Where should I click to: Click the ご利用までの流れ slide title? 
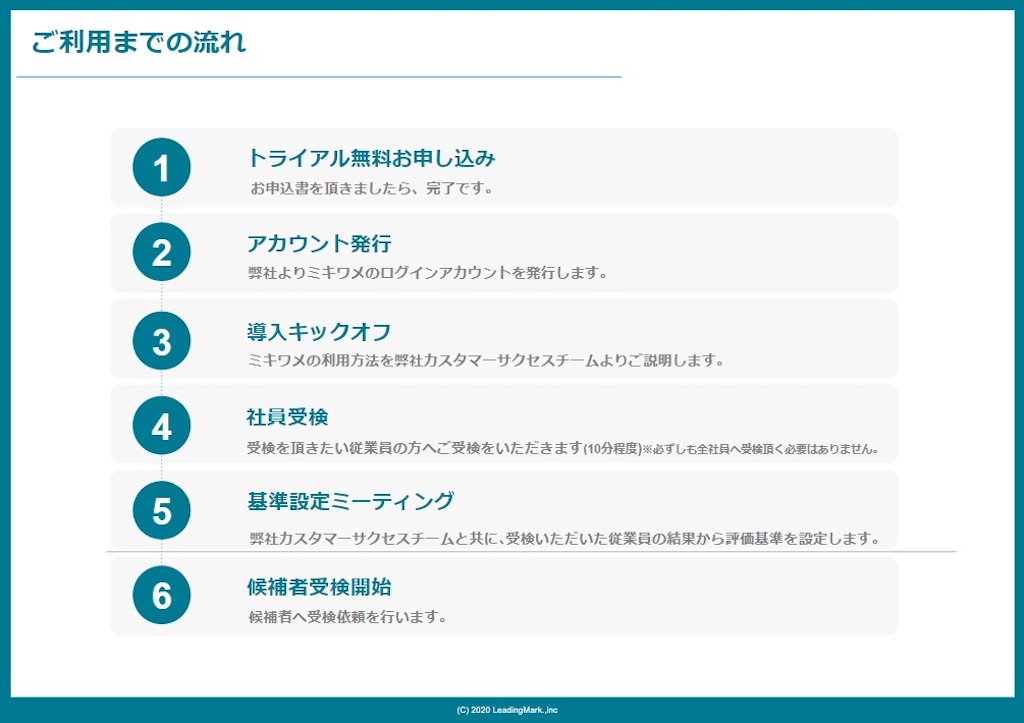(x=138, y=42)
